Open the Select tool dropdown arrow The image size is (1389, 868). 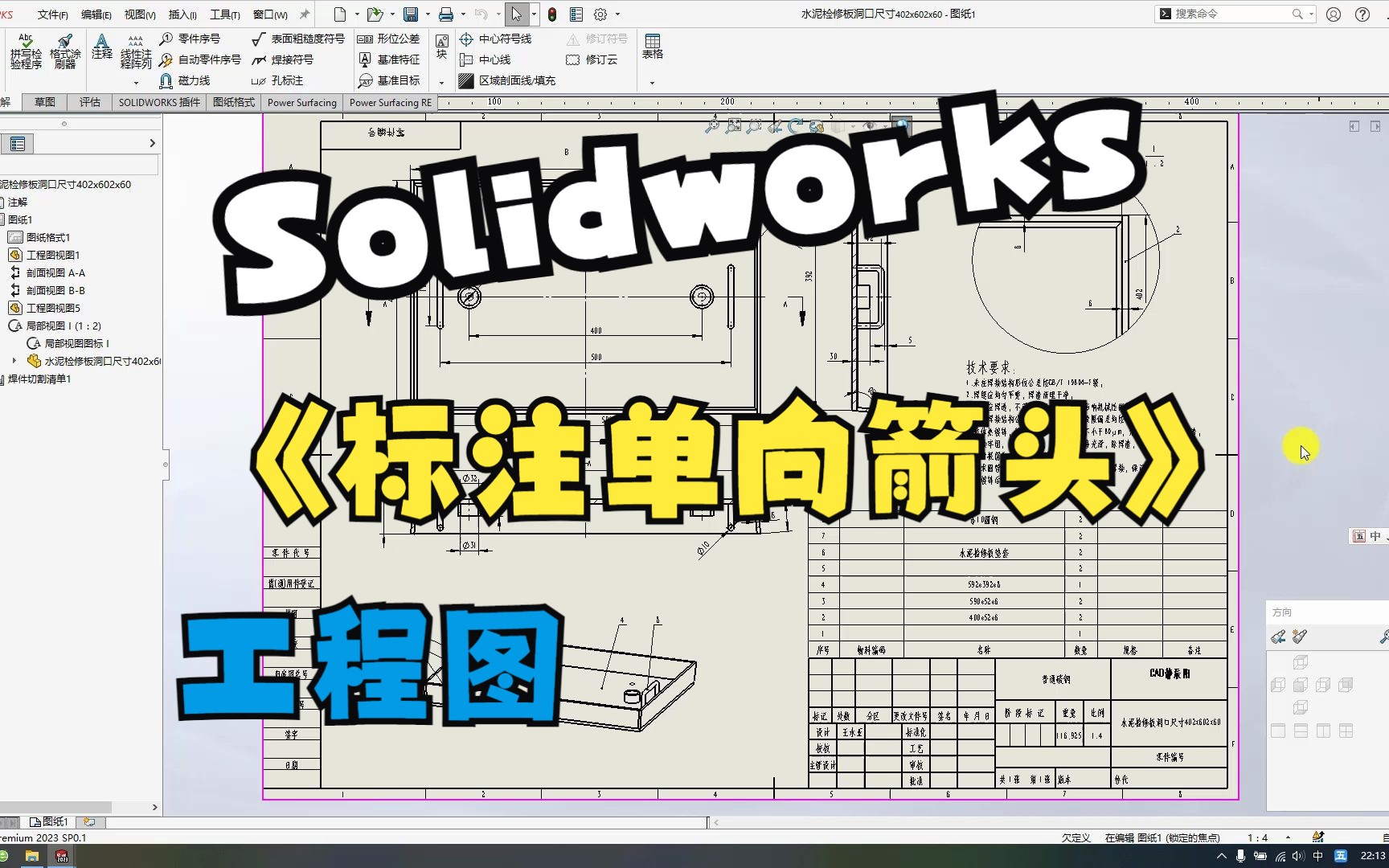coord(534,14)
